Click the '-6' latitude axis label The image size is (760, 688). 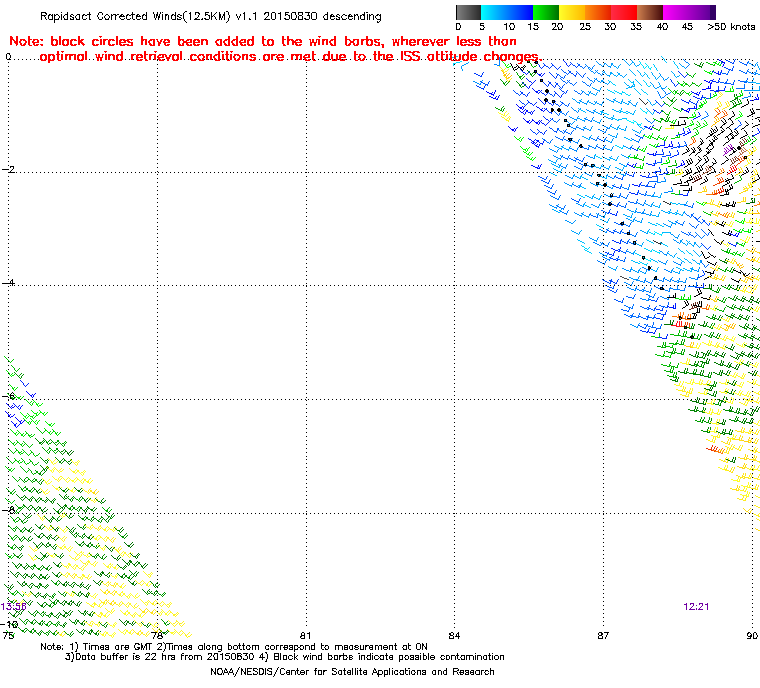8,396
